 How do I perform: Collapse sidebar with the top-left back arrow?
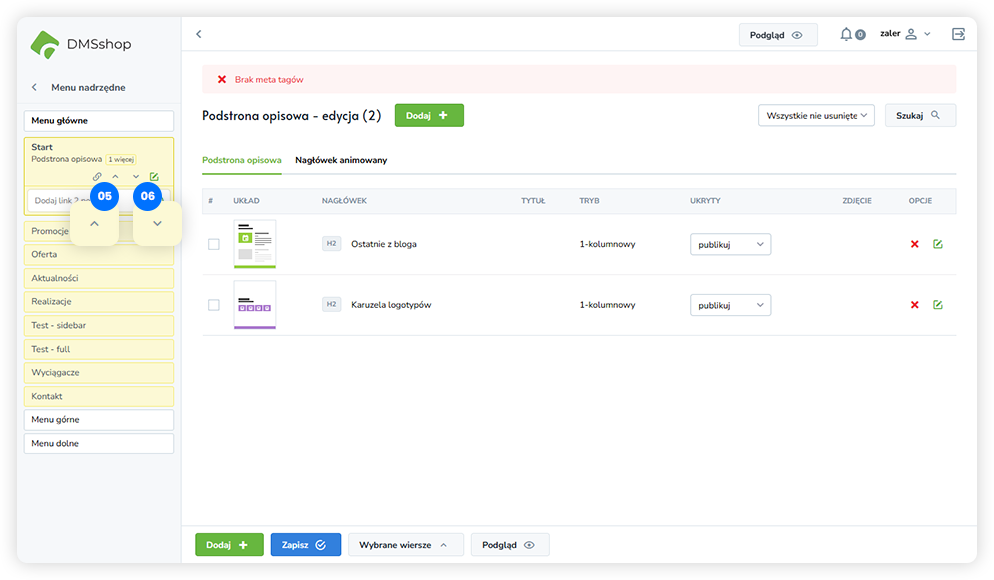(x=198, y=34)
